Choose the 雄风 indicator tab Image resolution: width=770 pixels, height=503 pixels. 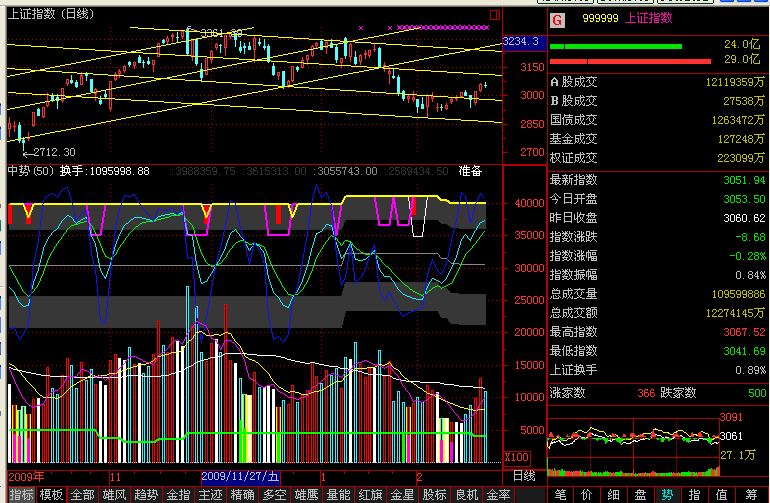tap(115, 495)
